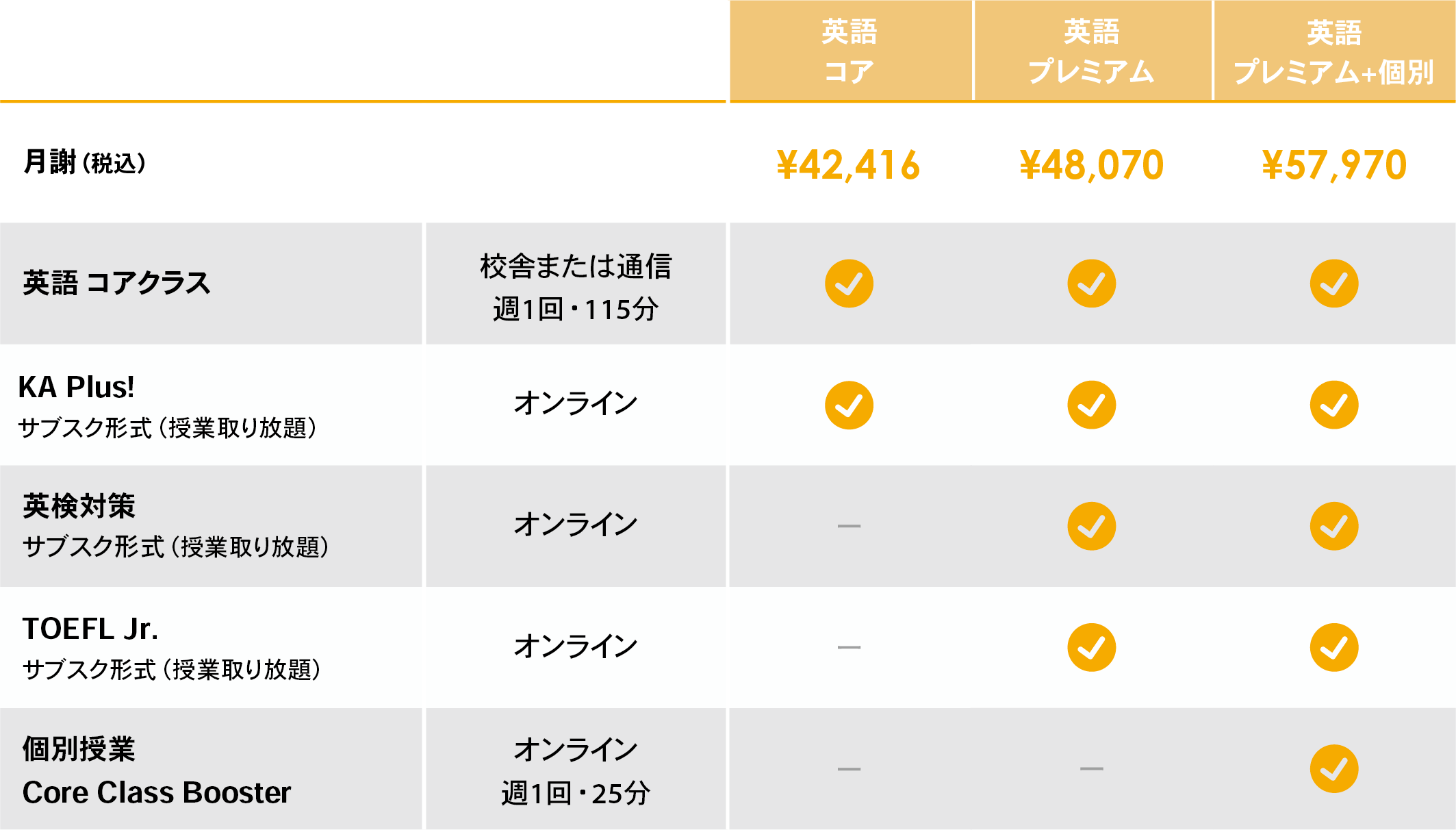Viewport: 1456px width, 830px height.
Task: Click the Core Class Booster label
Action: 157,792
